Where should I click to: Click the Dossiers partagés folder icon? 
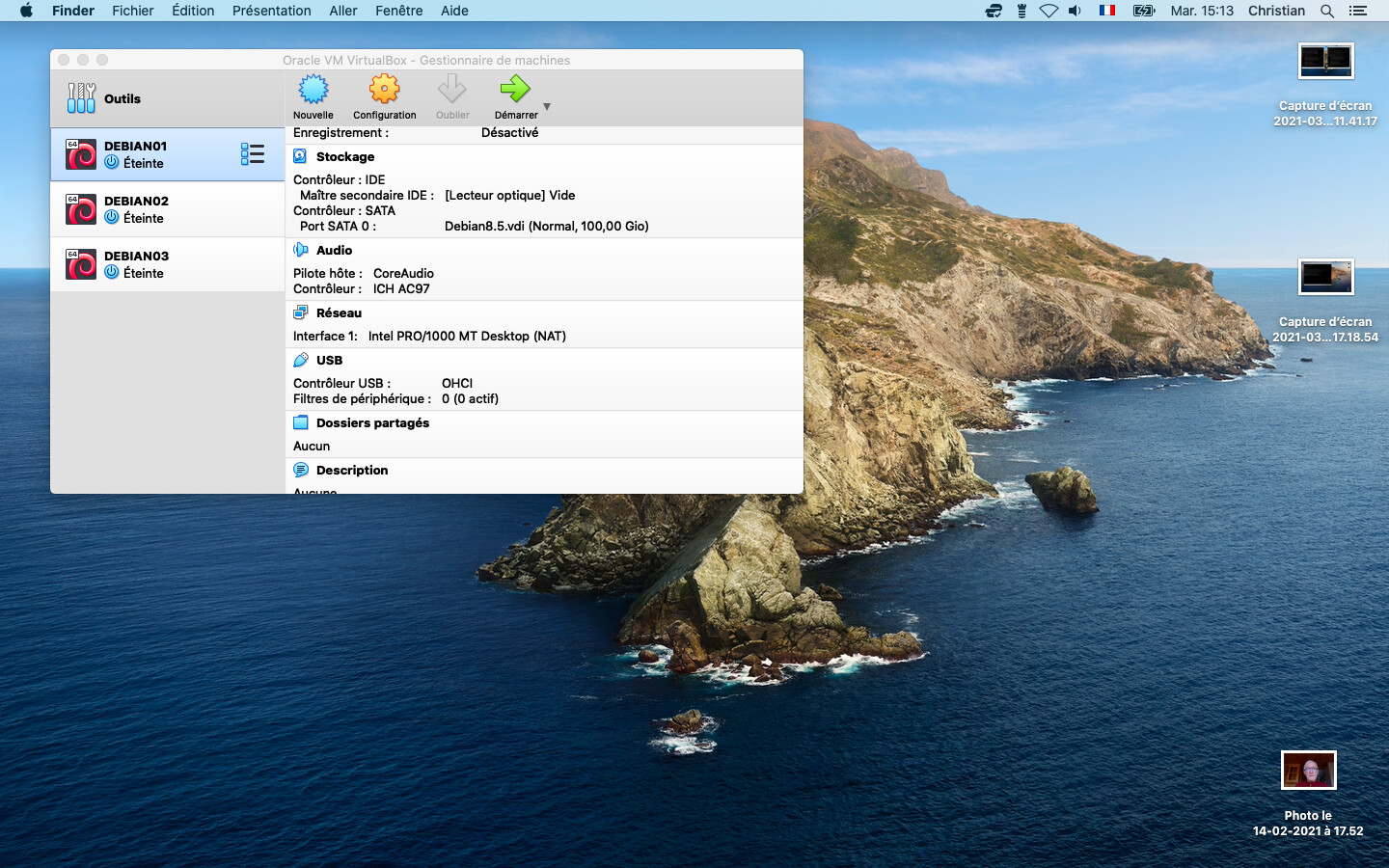click(300, 422)
